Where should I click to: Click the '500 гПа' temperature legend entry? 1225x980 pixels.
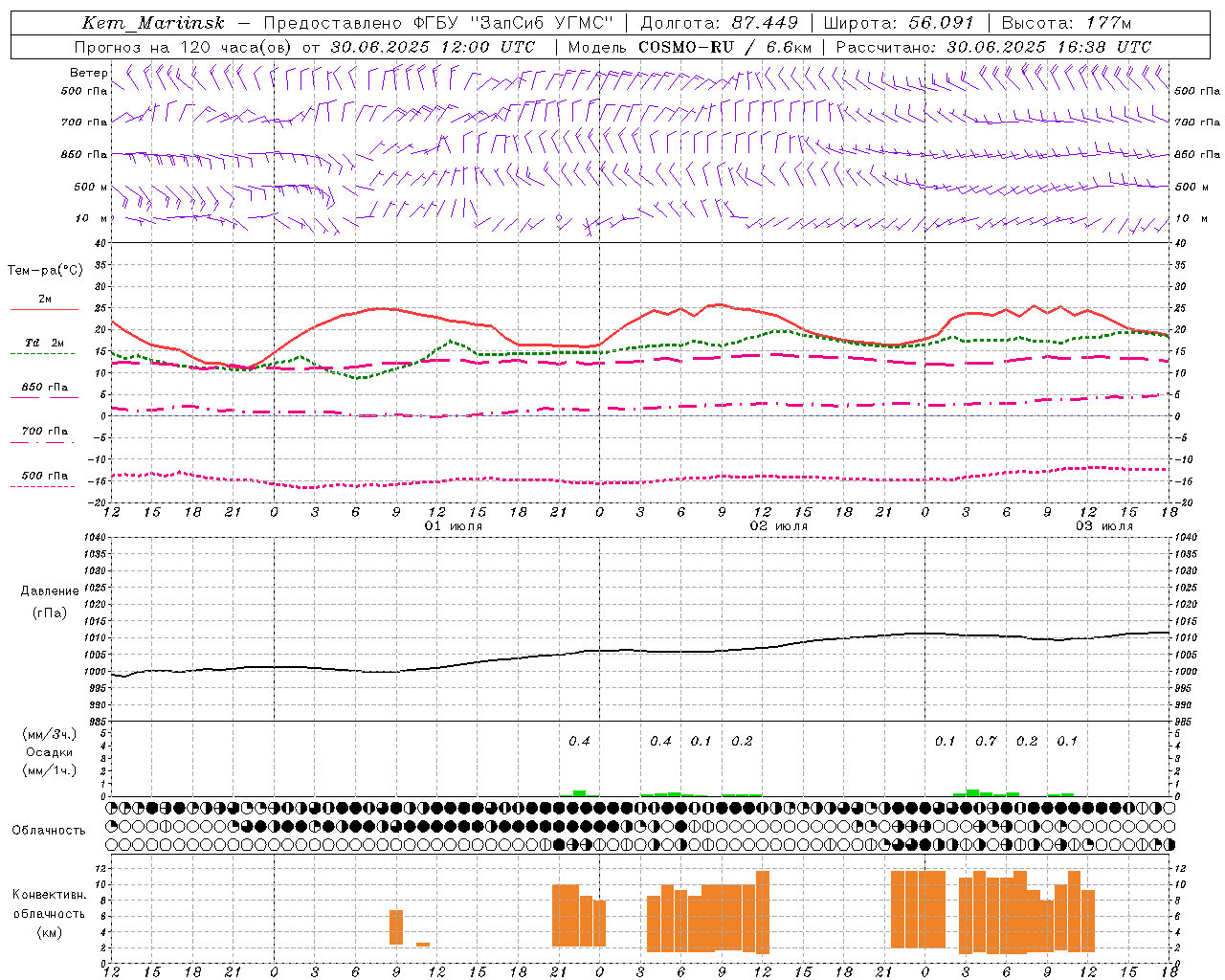[x=45, y=476]
